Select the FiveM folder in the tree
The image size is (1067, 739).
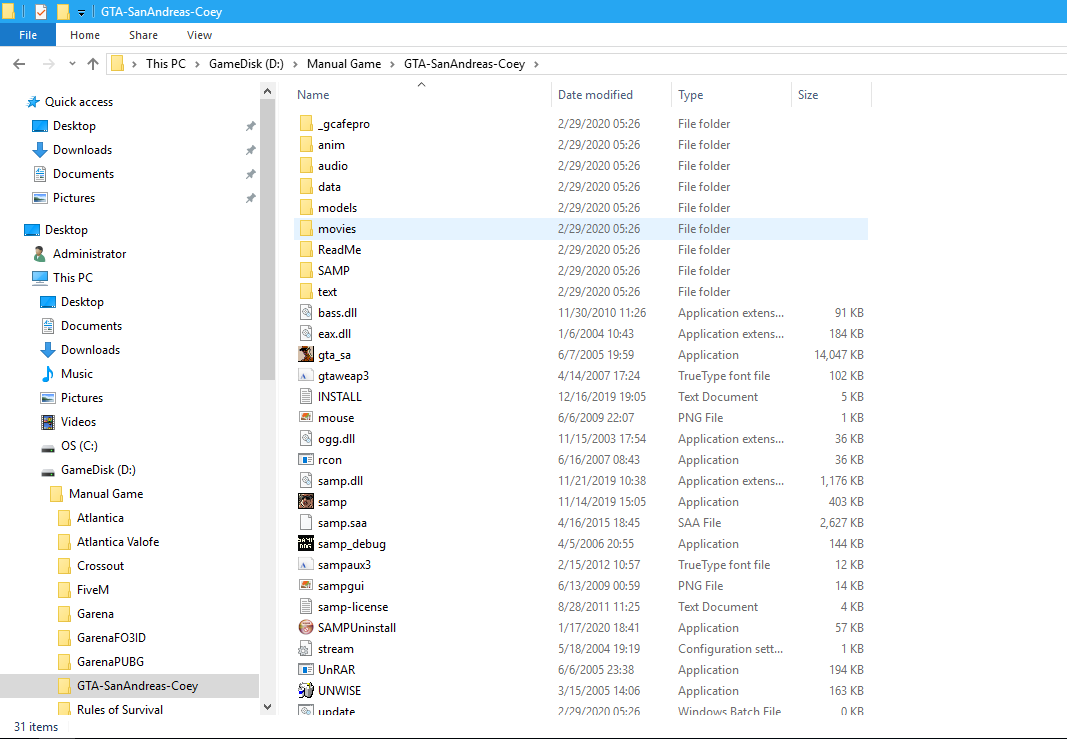pyautogui.click(x=93, y=590)
